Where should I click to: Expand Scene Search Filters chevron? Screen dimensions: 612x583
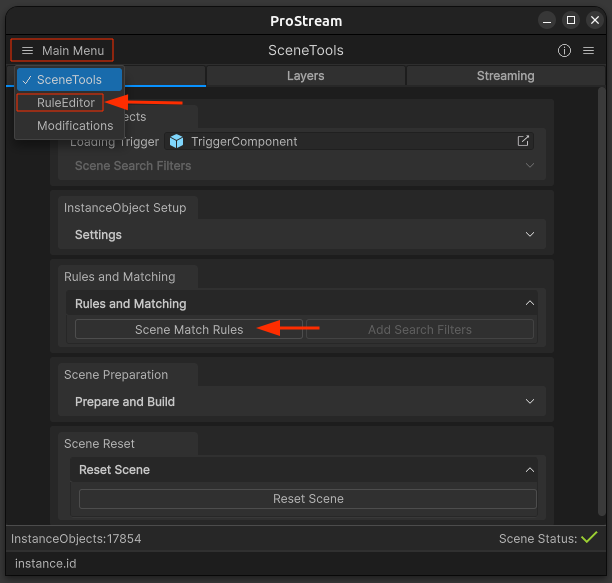click(530, 165)
